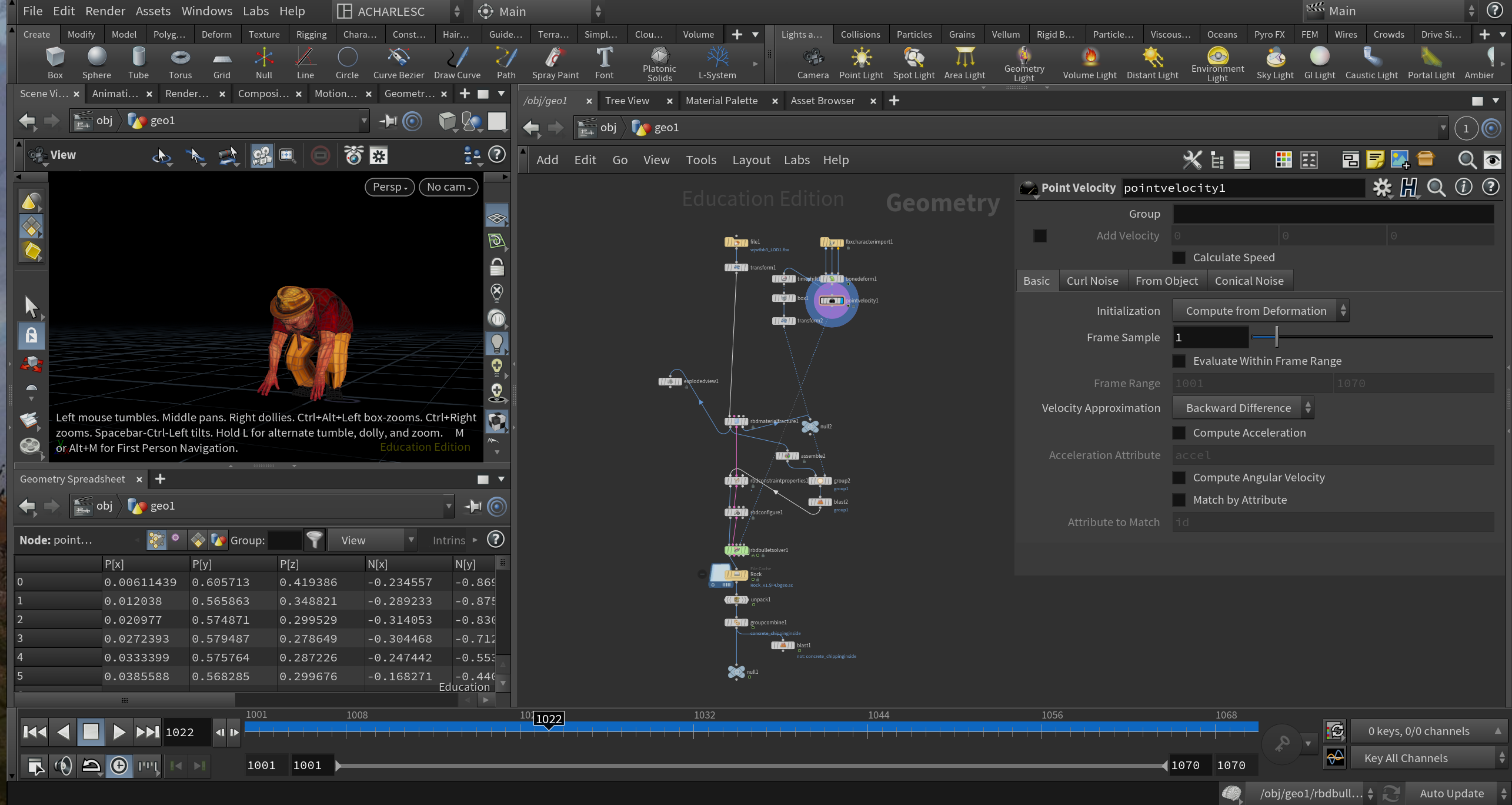Image resolution: width=1512 pixels, height=805 pixels.
Task: Switch to the Curl Noise tab
Action: (x=1092, y=281)
